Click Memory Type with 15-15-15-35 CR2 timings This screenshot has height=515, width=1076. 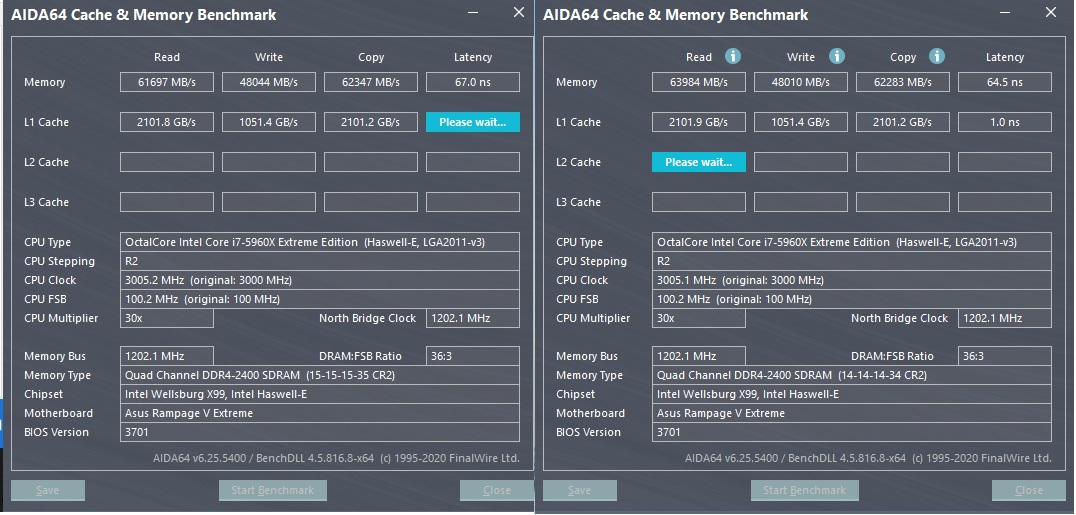point(320,375)
